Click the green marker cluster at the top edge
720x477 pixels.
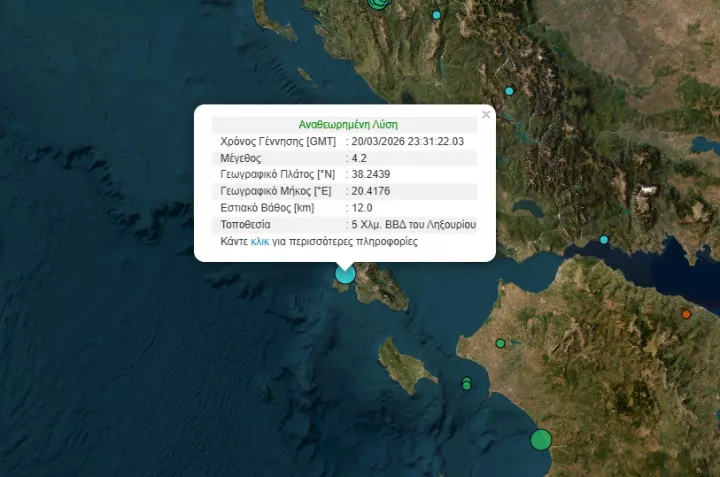pyautogui.click(x=378, y=3)
